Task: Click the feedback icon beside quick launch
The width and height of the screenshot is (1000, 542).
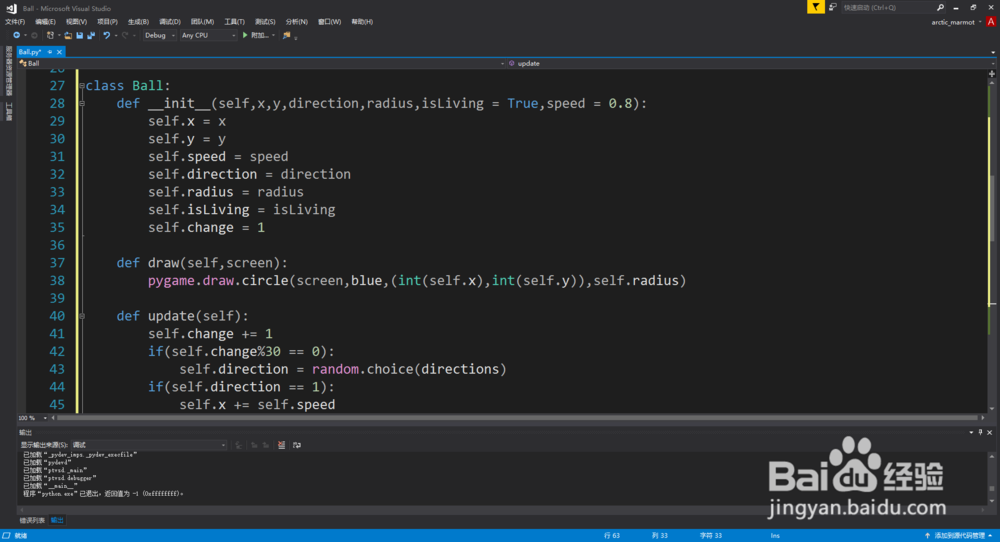Action: click(832, 7)
